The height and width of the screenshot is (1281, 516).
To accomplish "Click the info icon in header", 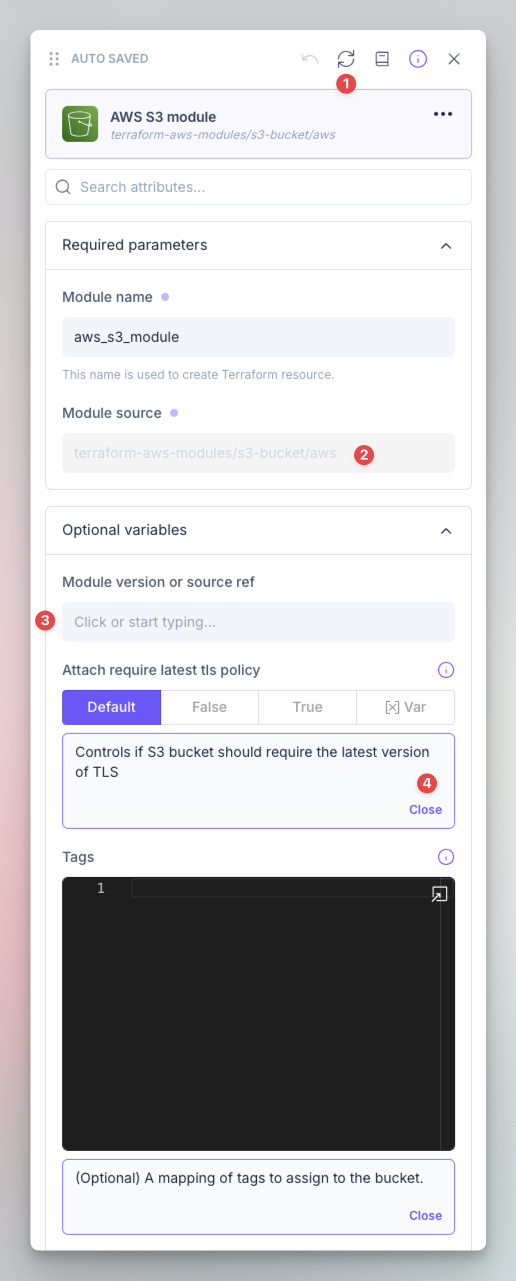I will [418, 59].
